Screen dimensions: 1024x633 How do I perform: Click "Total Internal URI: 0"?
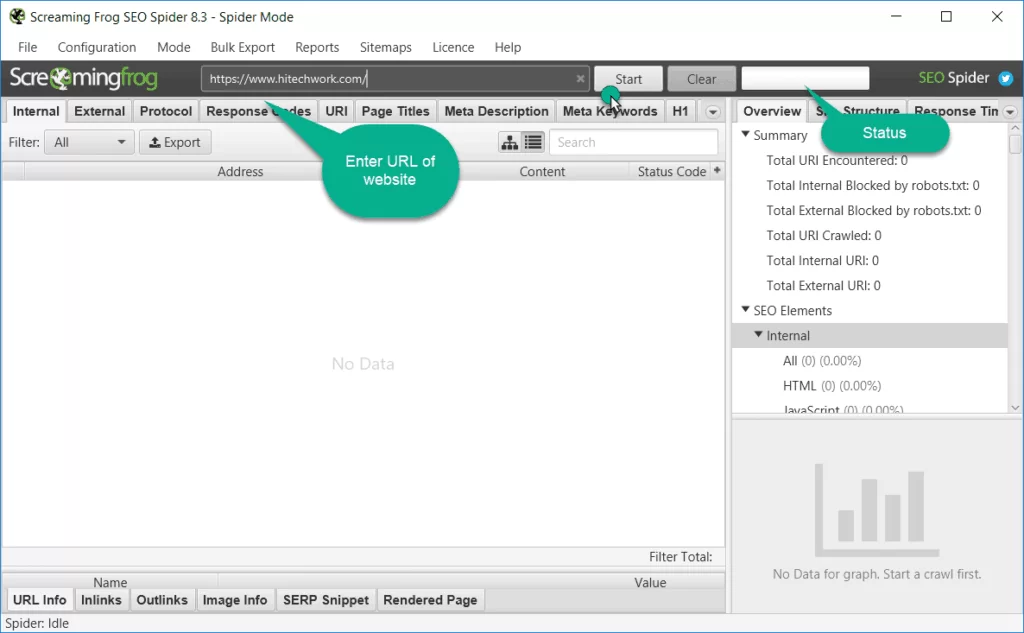pyautogui.click(x=822, y=260)
